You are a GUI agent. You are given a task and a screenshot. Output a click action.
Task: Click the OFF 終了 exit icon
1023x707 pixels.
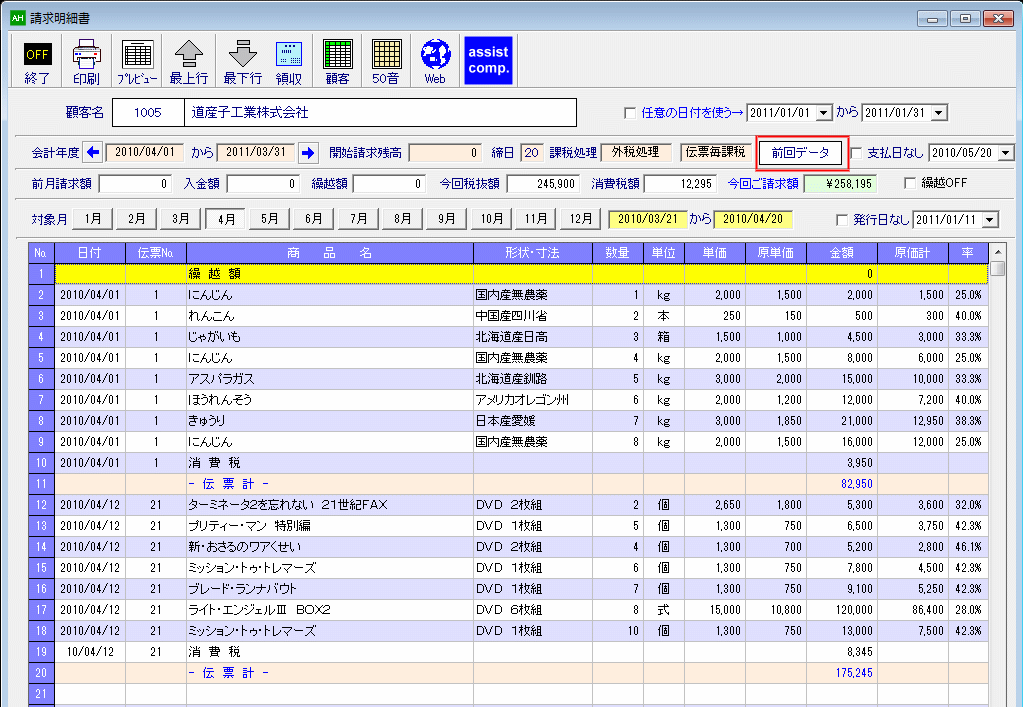[x=37, y=59]
